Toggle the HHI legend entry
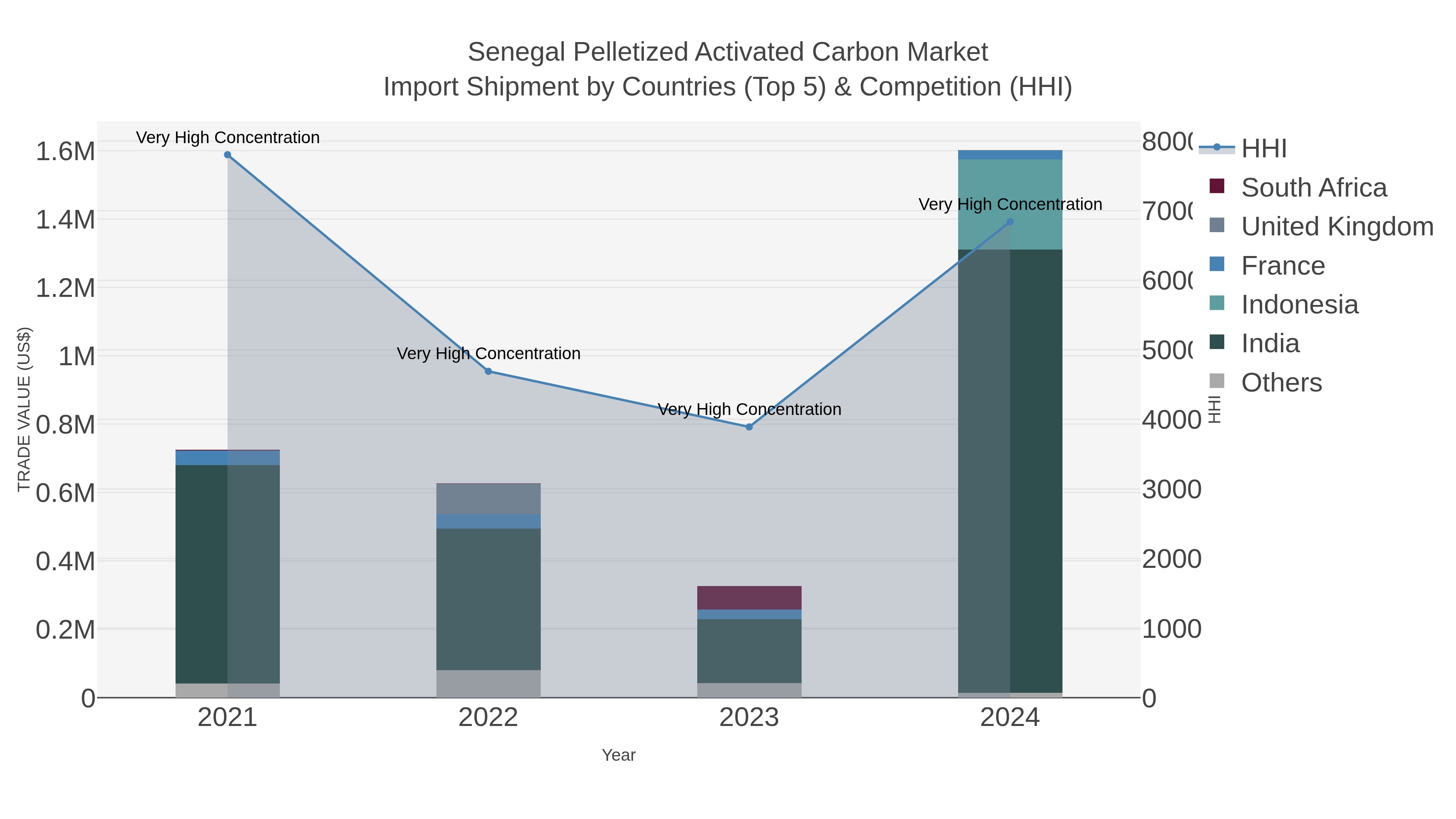The height and width of the screenshot is (819, 1456). tap(1243, 148)
